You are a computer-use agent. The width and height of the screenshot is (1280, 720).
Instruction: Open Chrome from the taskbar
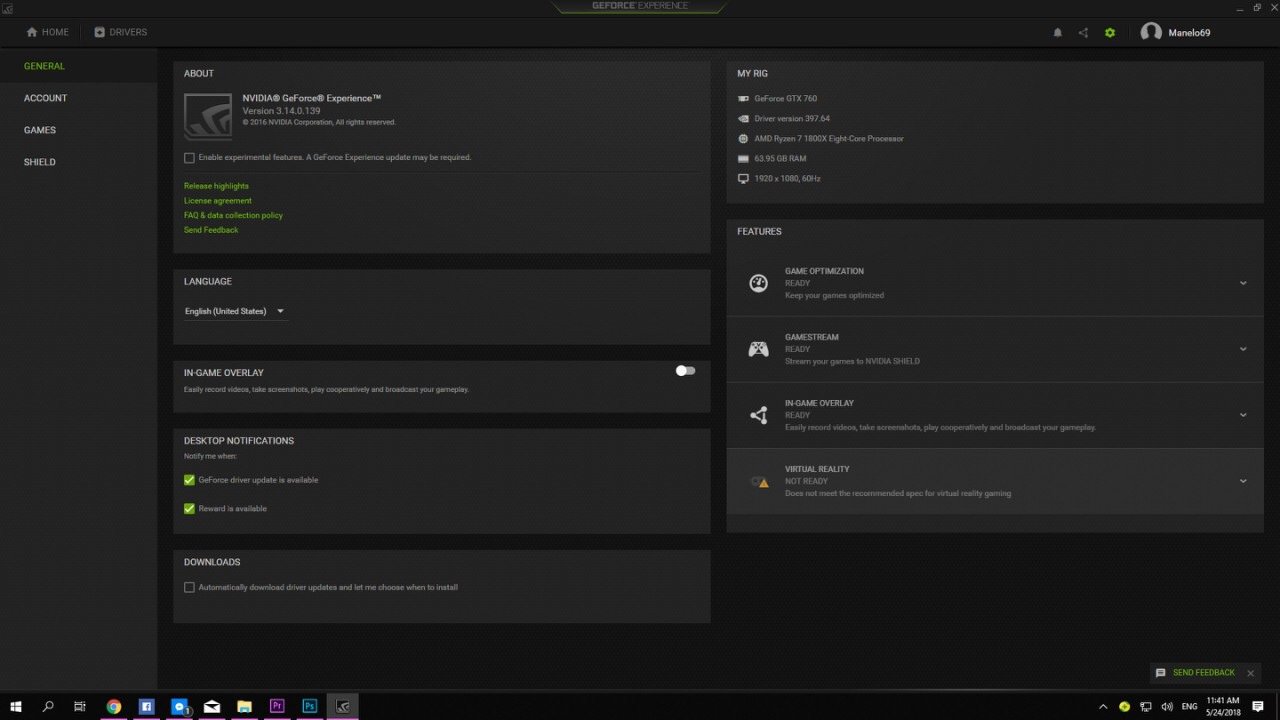click(x=113, y=706)
